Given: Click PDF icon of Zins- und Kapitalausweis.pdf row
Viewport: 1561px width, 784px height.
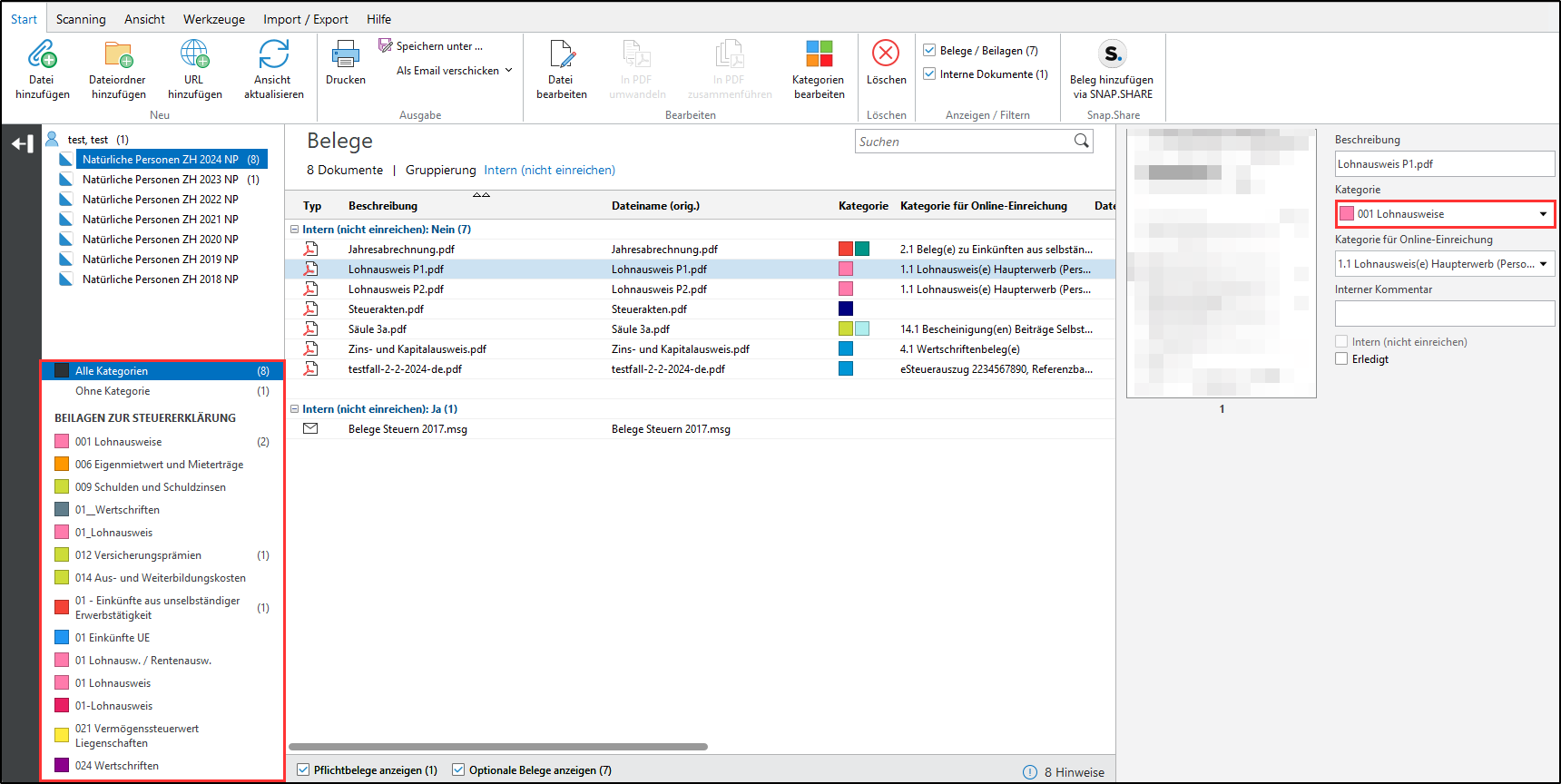Looking at the screenshot, I should (310, 348).
